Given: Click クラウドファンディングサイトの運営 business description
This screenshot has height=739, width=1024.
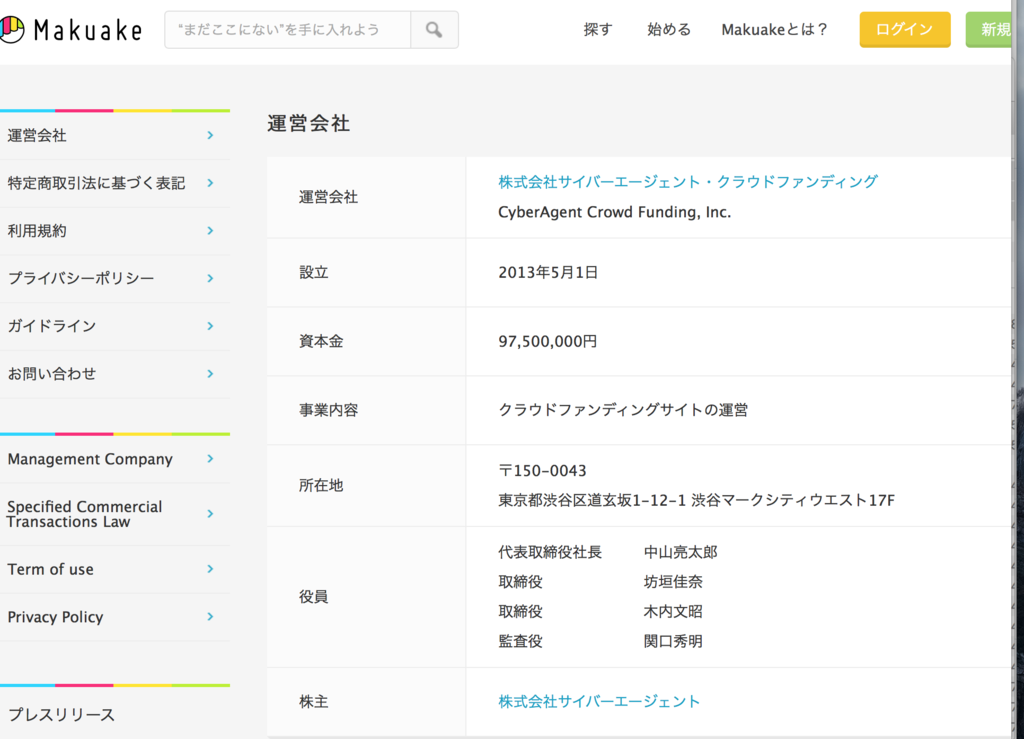Looking at the screenshot, I should point(623,410).
